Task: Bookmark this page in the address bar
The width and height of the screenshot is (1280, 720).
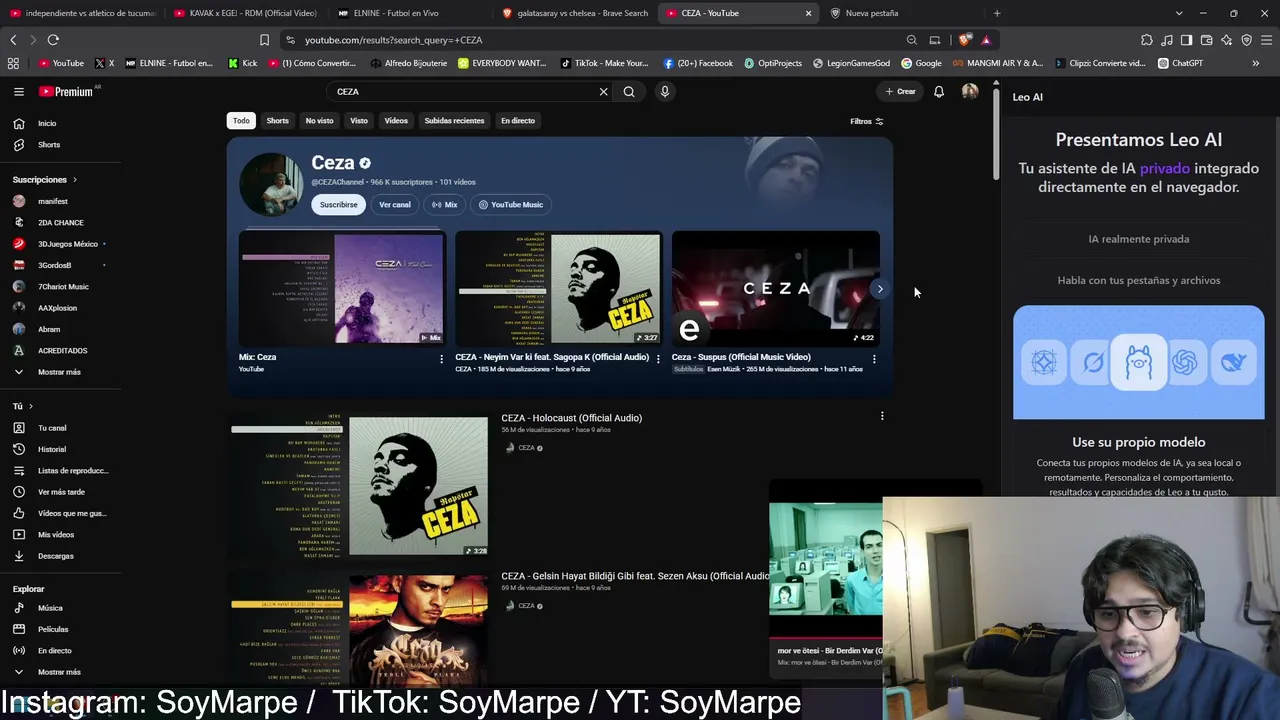Action: pos(264,40)
